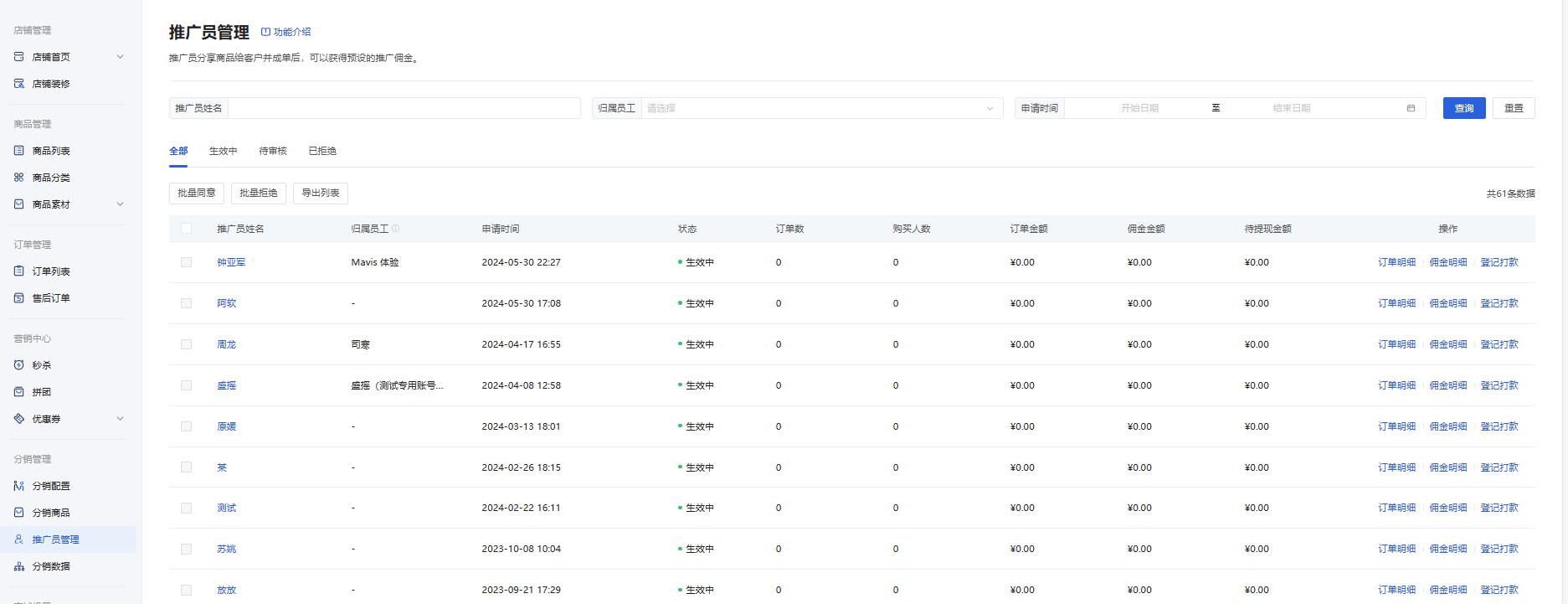Check the row checkbox for 阿软
Viewport: 1568px width, 604px height.
click(186, 303)
